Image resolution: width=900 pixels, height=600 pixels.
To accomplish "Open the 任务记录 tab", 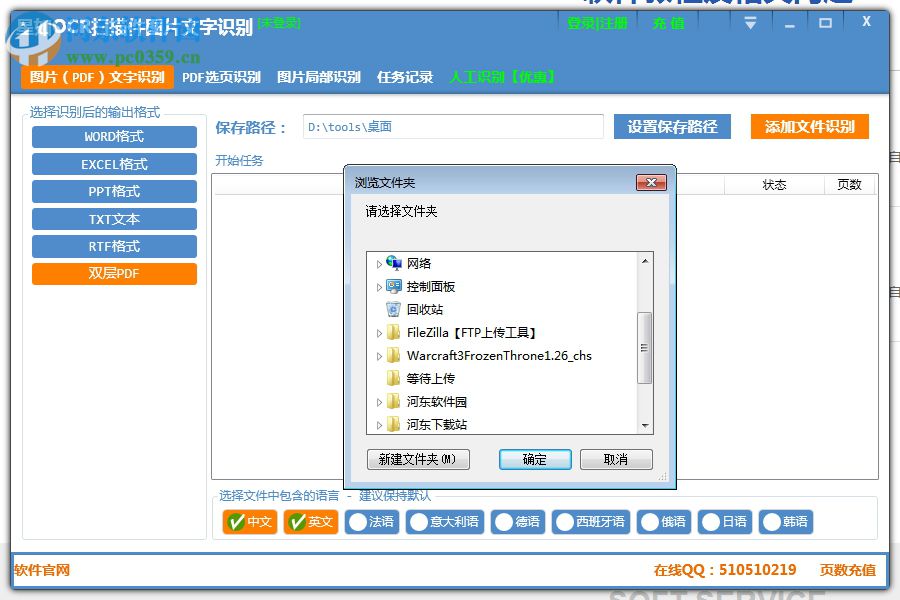I will click(405, 77).
